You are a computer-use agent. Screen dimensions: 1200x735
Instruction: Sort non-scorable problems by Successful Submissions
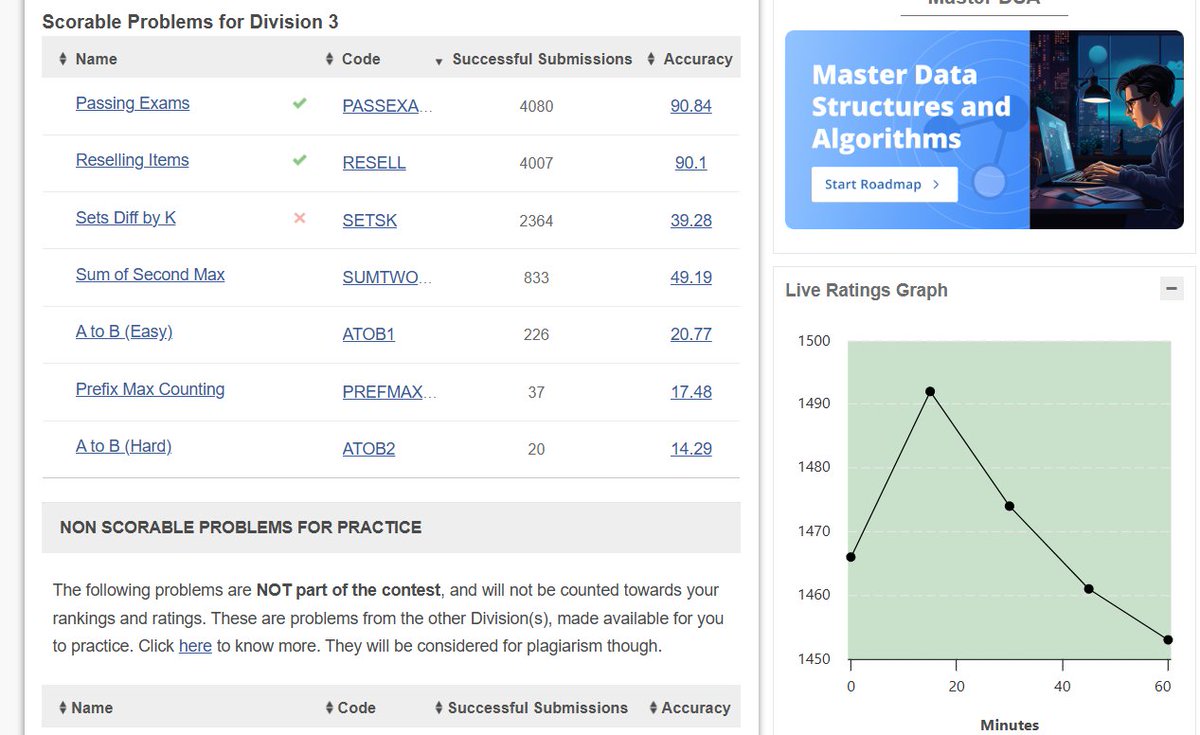[x=531, y=708]
